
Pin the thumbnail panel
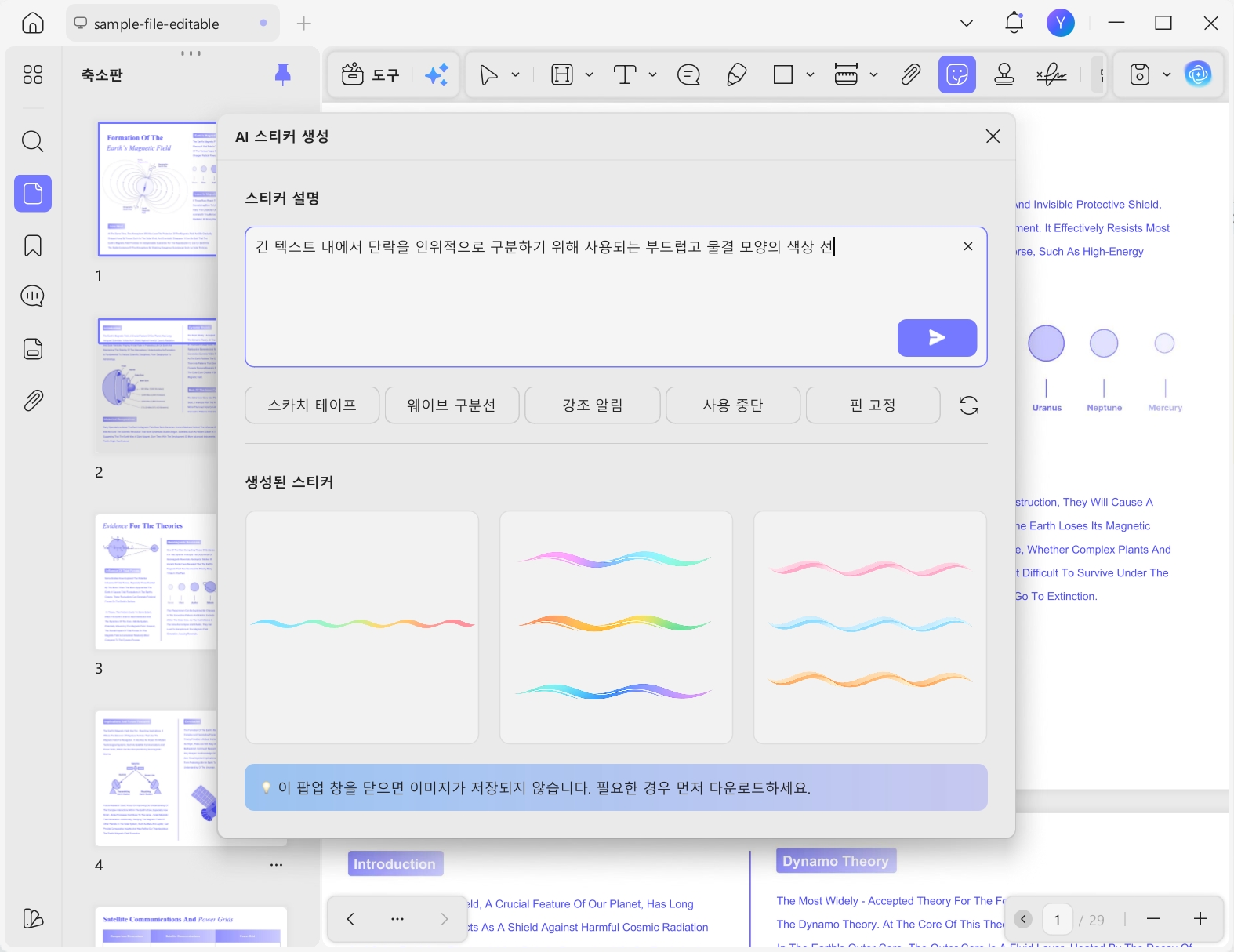point(283,74)
